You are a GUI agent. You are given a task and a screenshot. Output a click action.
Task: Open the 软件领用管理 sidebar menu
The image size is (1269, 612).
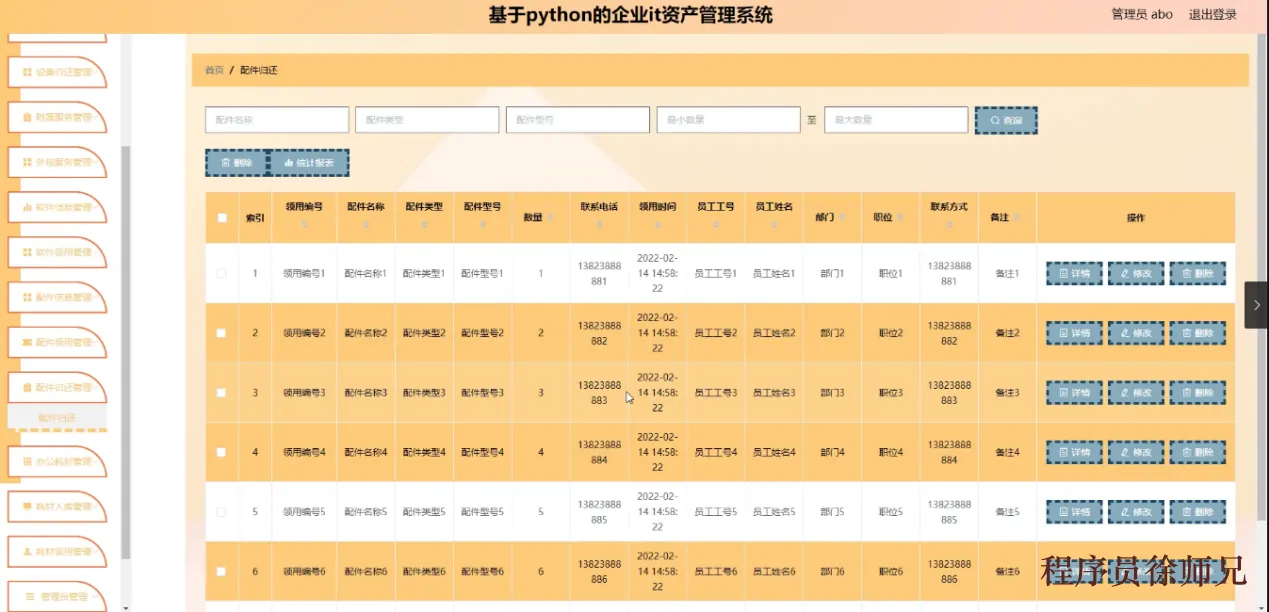56,252
